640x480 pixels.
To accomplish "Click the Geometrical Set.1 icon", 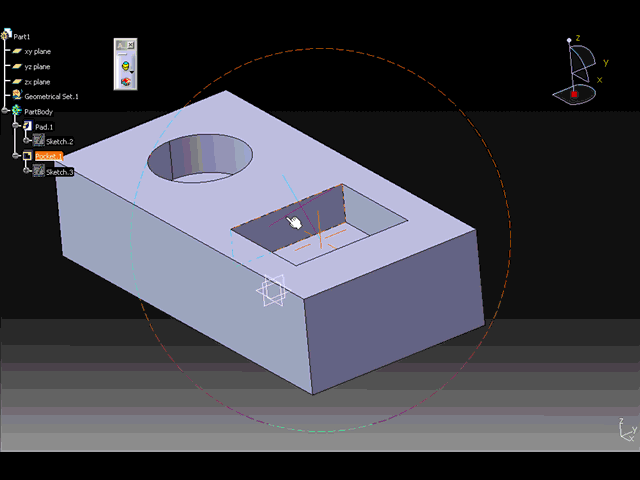I will [x=17, y=96].
